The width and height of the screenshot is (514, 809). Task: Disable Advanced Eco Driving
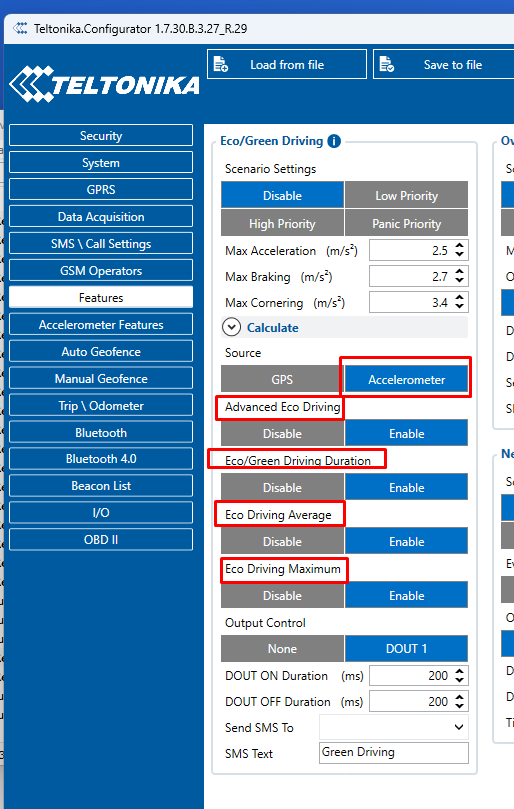pos(282,433)
